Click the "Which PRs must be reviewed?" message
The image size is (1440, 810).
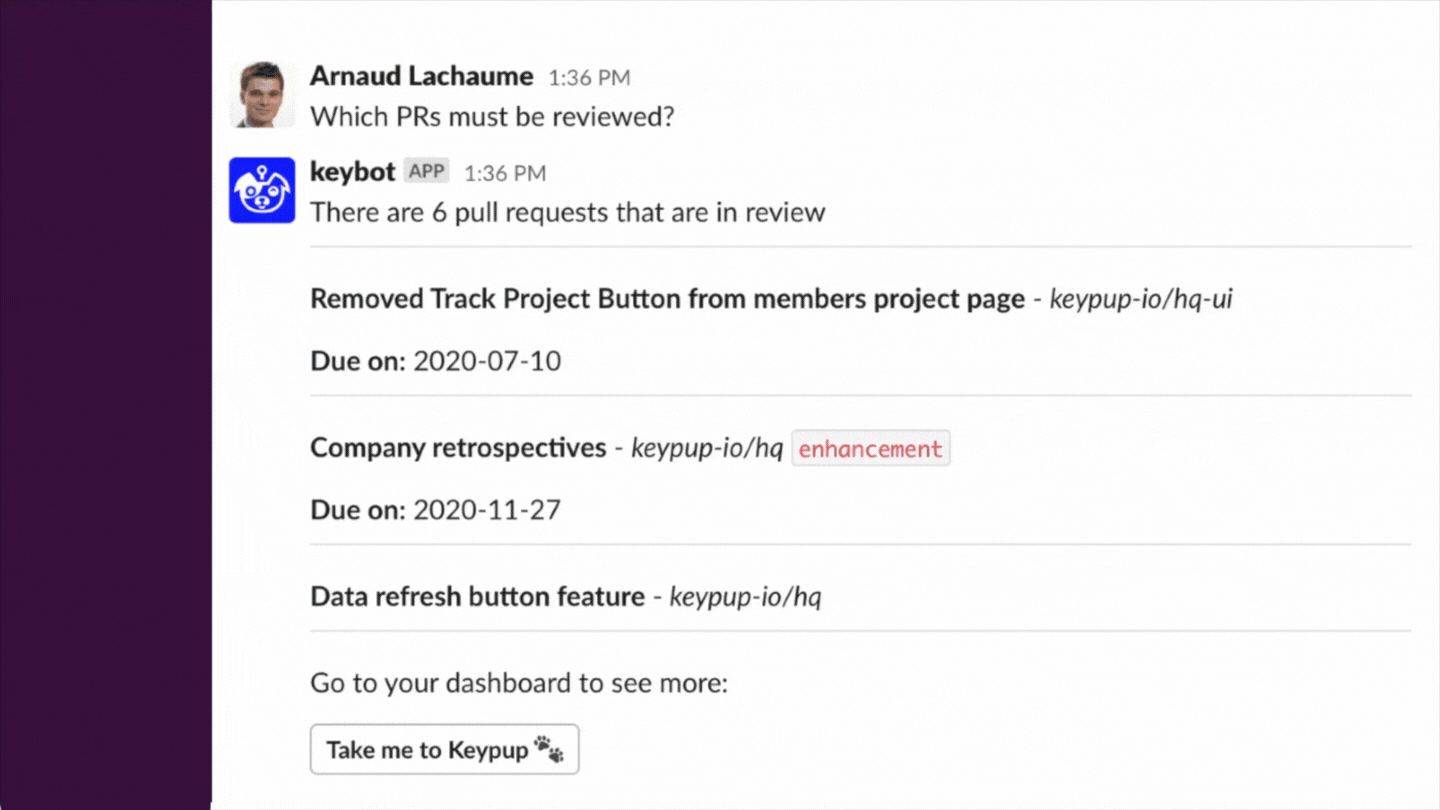pos(492,117)
